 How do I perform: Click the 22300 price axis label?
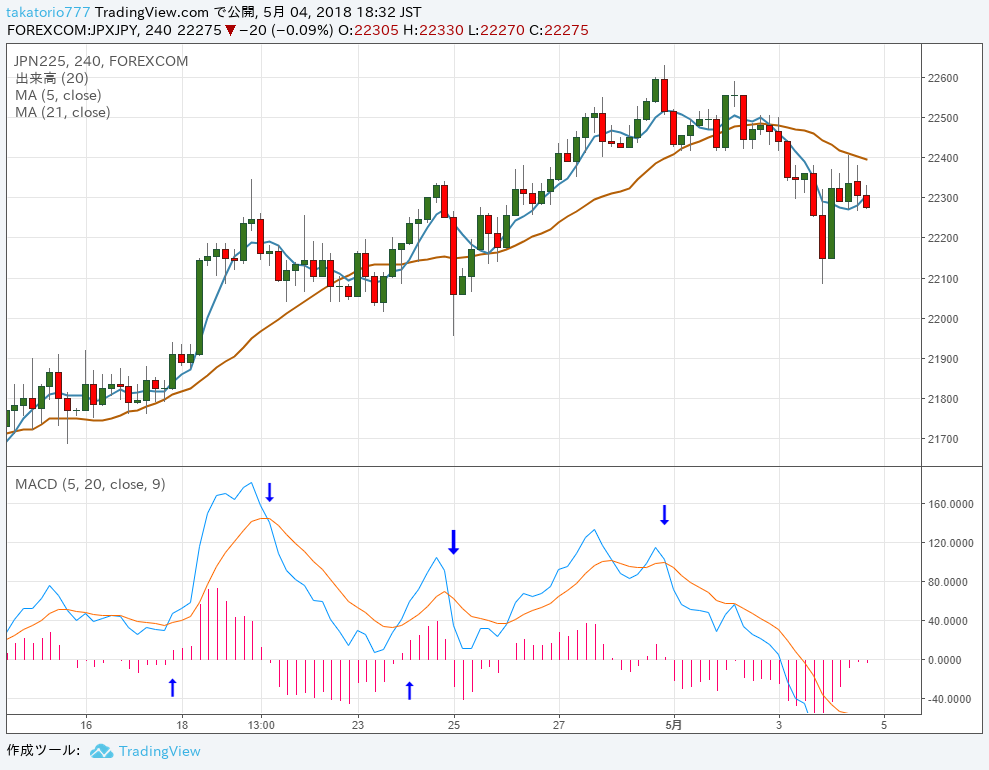coord(943,199)
